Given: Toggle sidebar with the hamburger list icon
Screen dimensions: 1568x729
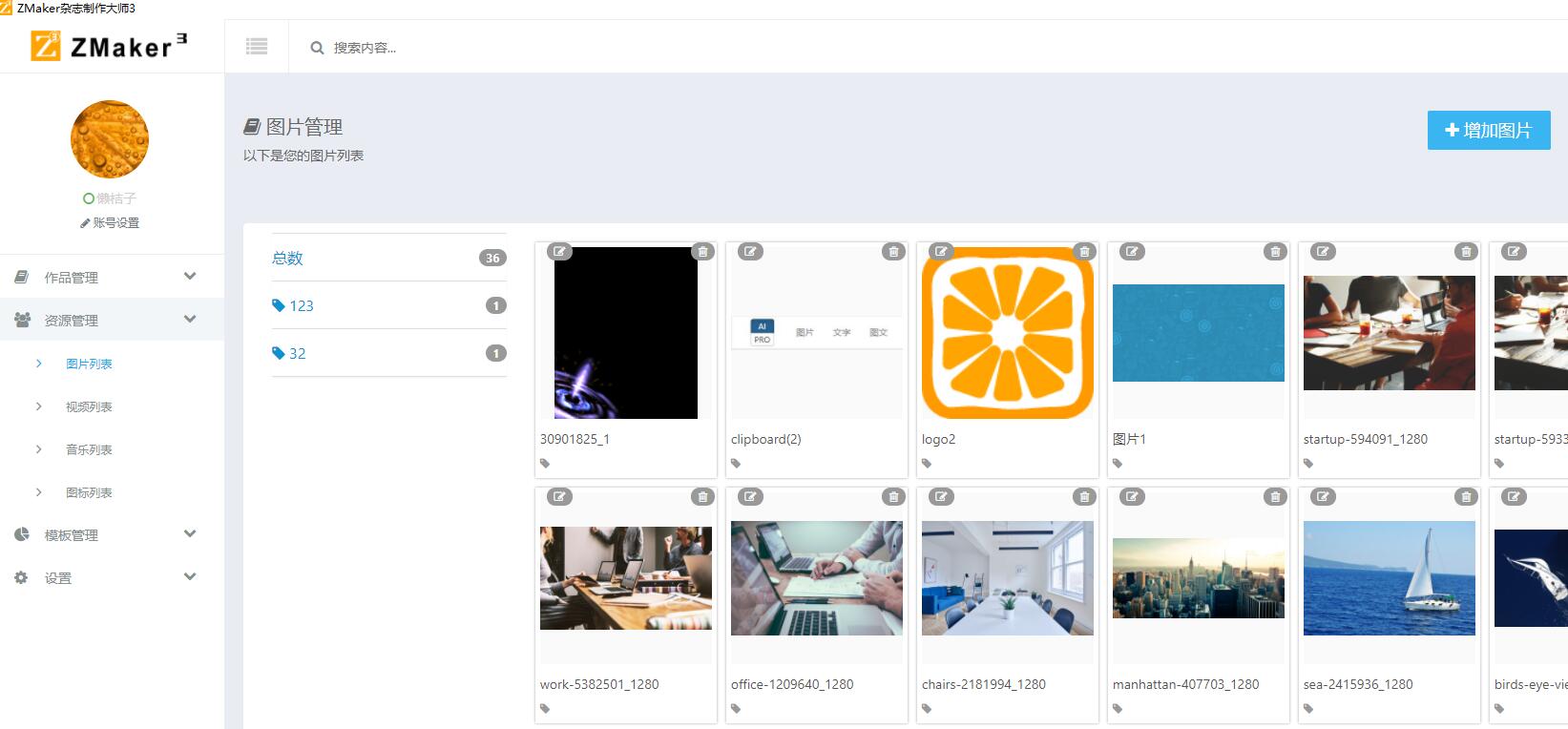Looking at the screenshot, I should [257, 47].
